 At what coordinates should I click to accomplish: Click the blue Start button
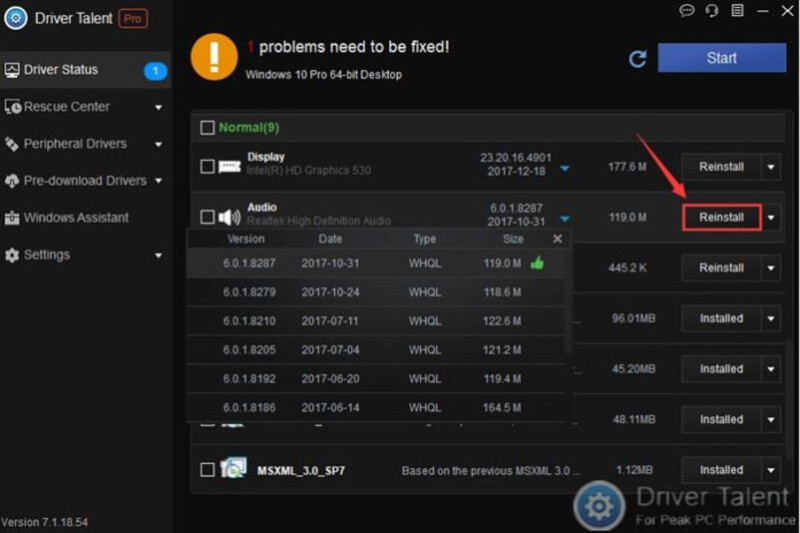721,58
